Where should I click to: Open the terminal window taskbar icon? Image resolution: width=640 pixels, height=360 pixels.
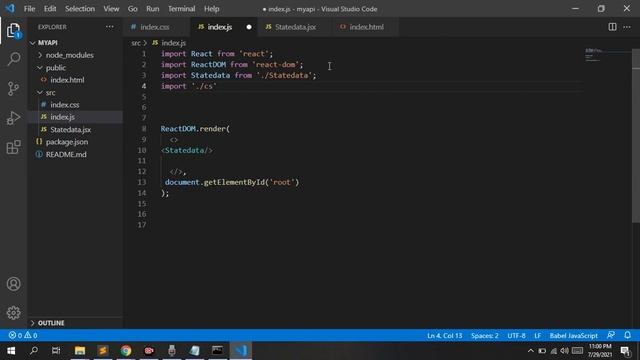(x=218, y=351)
